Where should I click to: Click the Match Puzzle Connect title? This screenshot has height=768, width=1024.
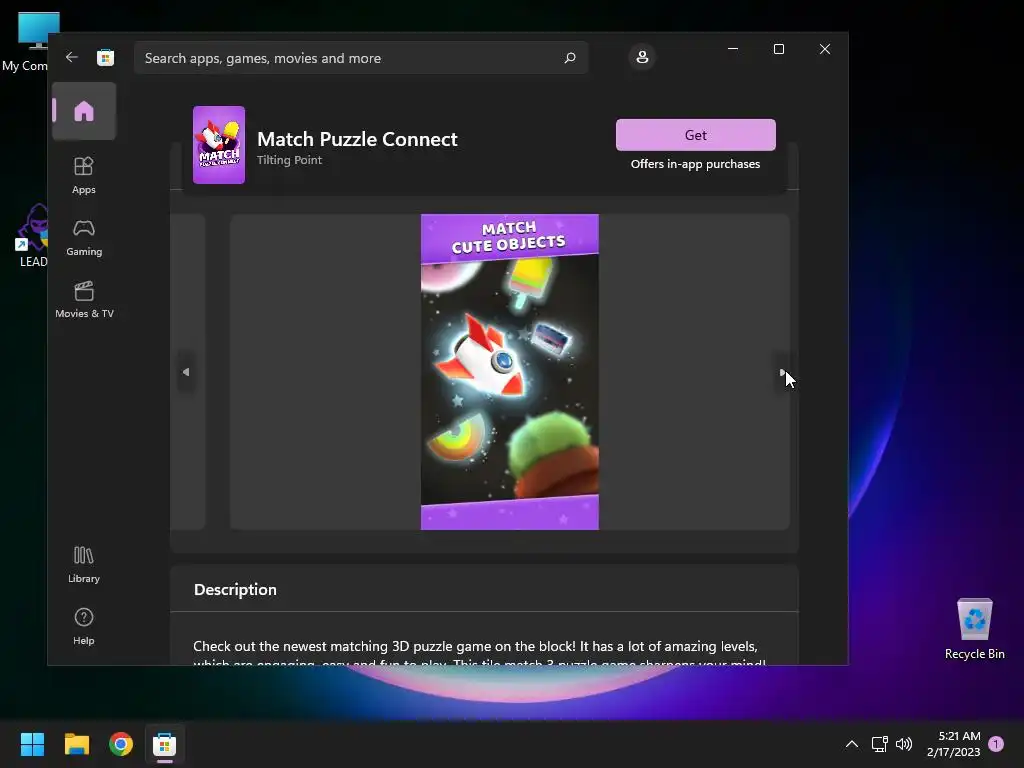click(x=357, y=139)
